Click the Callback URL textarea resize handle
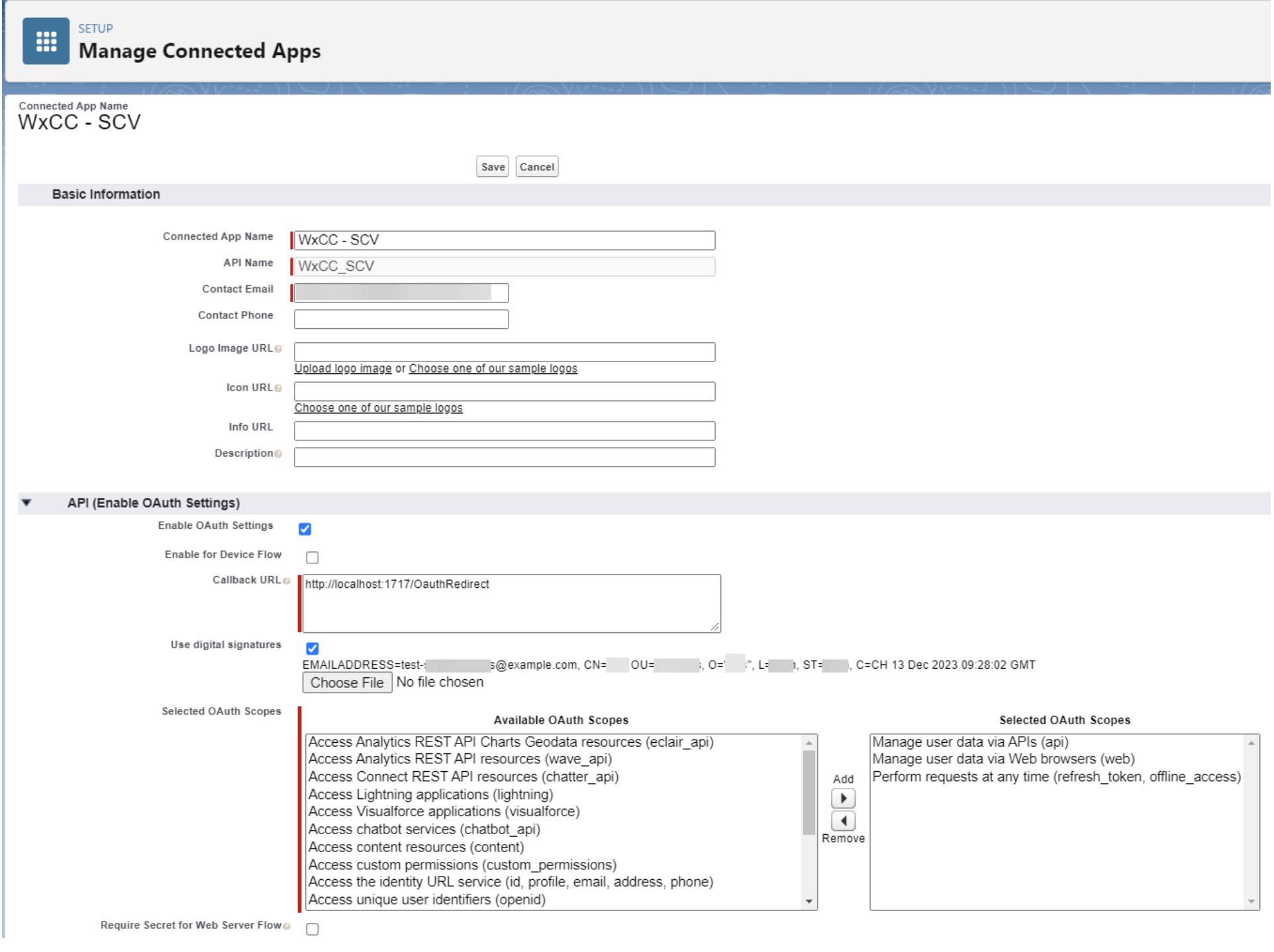1274x952 pixels. [x=716, y=628]
